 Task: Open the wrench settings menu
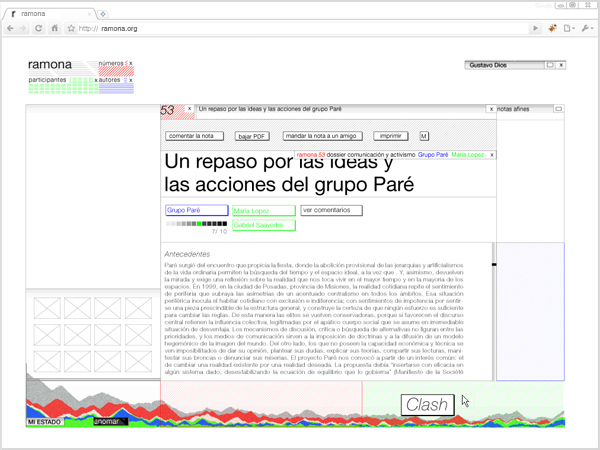(x=587, y=28)
